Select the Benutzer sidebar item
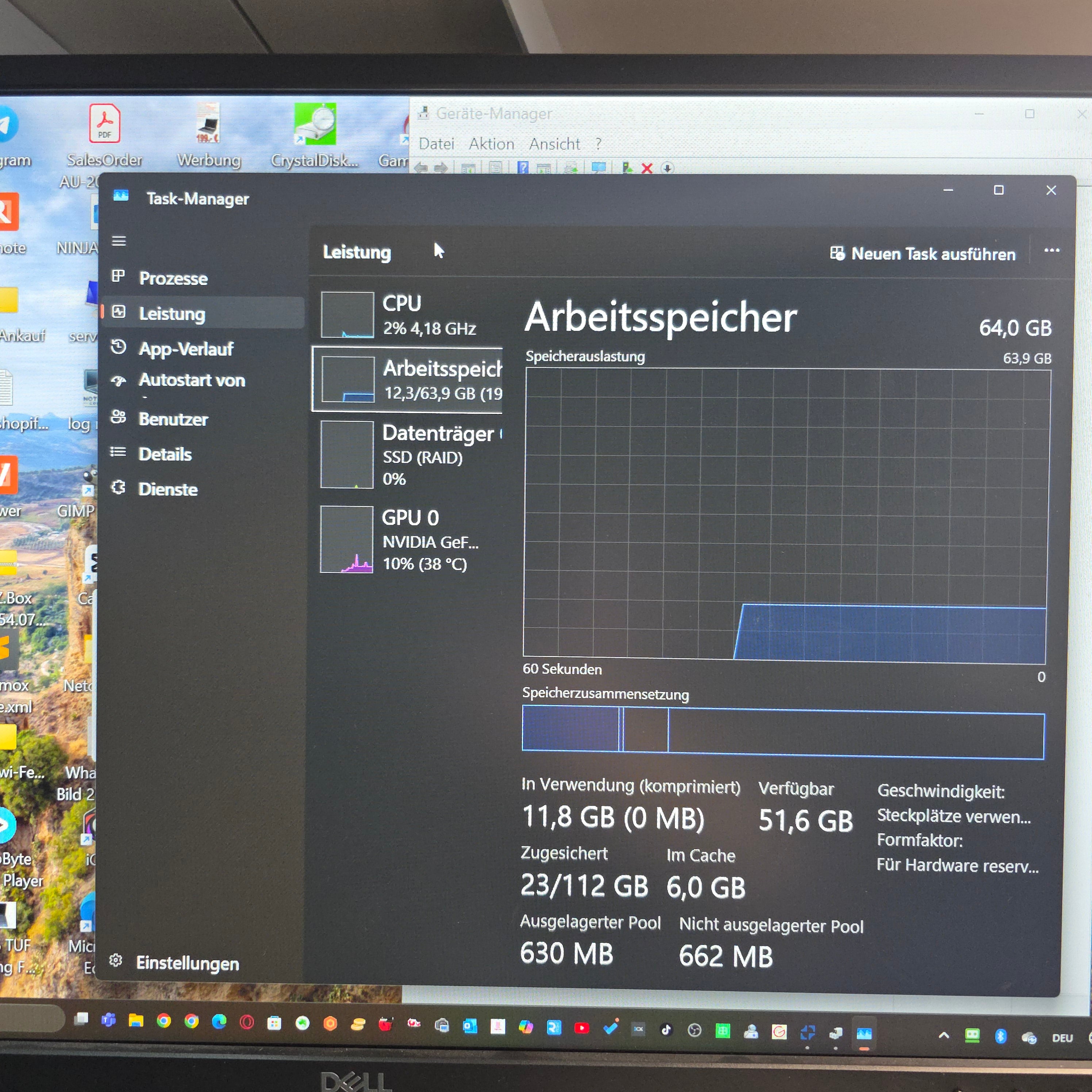This screenshot has width=1092, height=1092. (x=173, y=419)
